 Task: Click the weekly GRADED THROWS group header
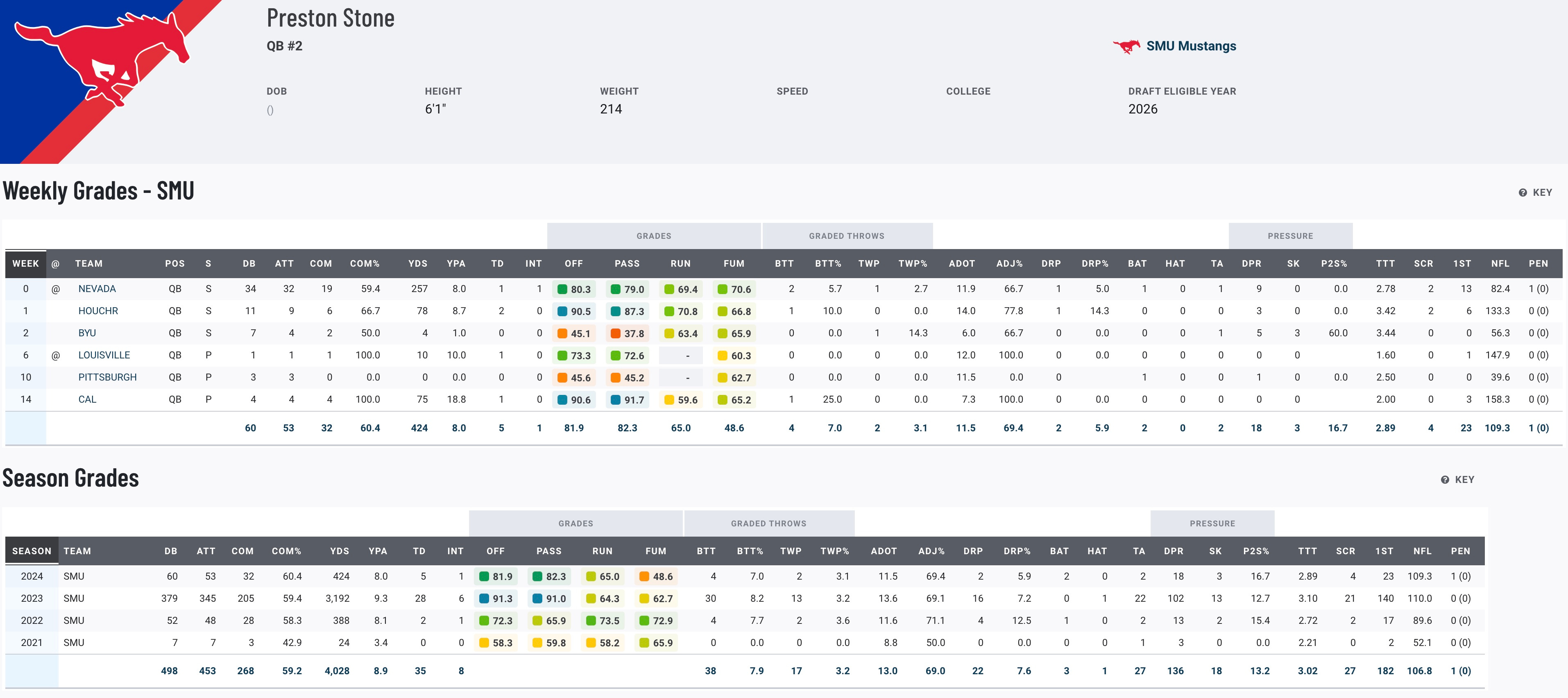(x=847, y=236)
